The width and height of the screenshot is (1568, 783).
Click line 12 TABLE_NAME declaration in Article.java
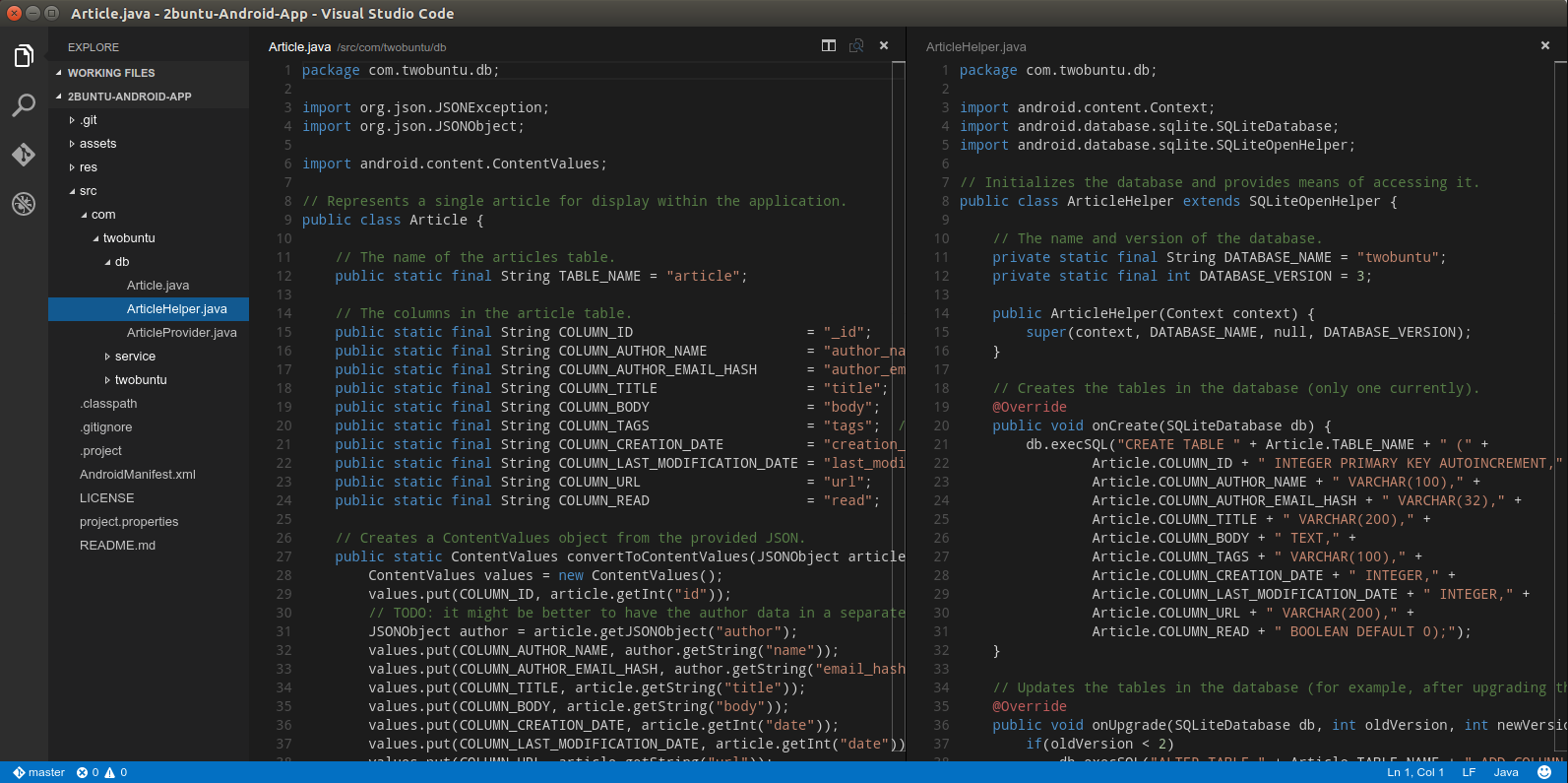[x=540, y=276]
